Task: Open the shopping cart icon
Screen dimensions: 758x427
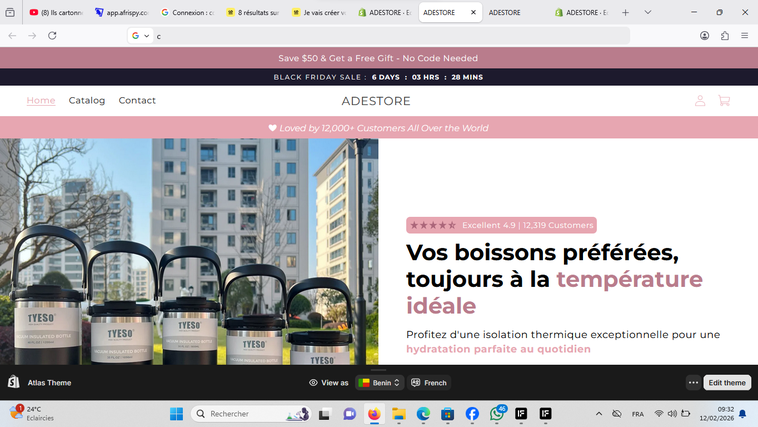Action: 724,101
